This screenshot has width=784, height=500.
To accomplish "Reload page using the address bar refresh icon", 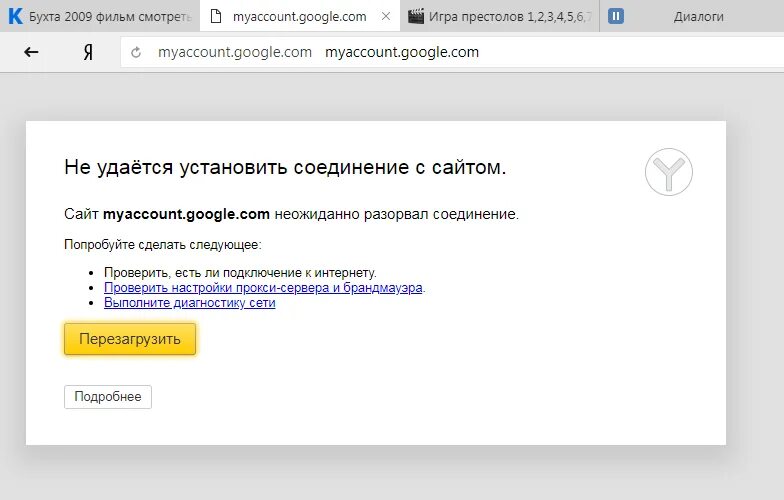I will [x=136, y=52].
